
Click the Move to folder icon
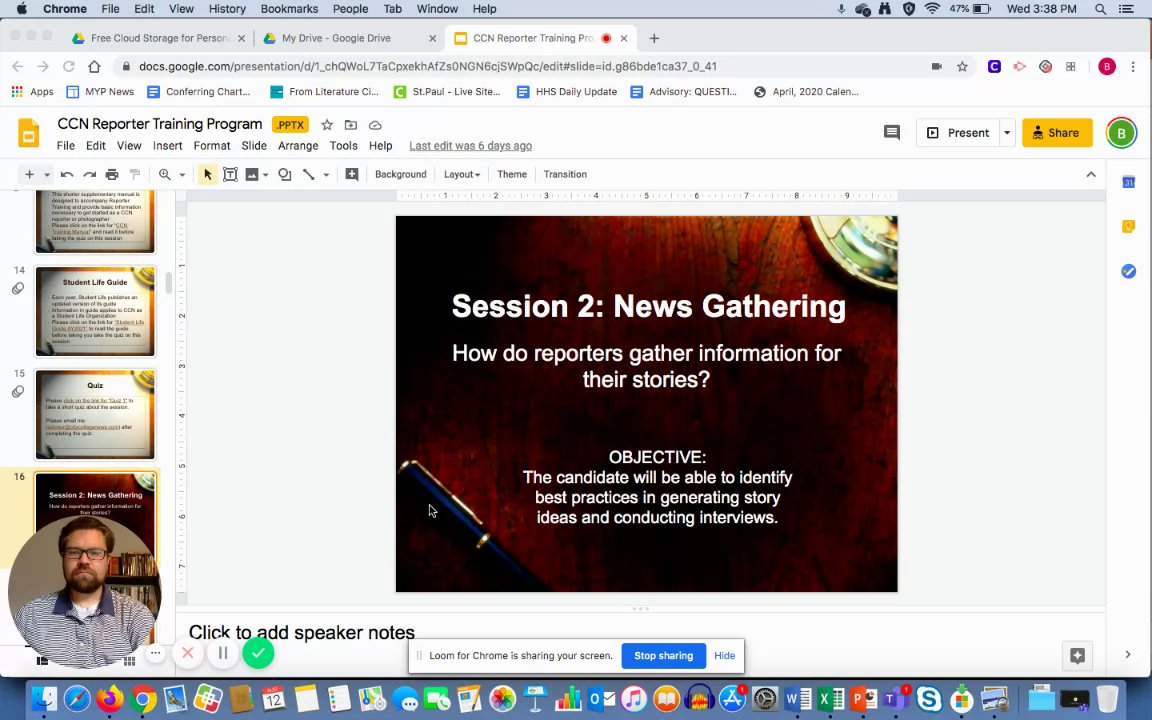(x=350, y=125)
